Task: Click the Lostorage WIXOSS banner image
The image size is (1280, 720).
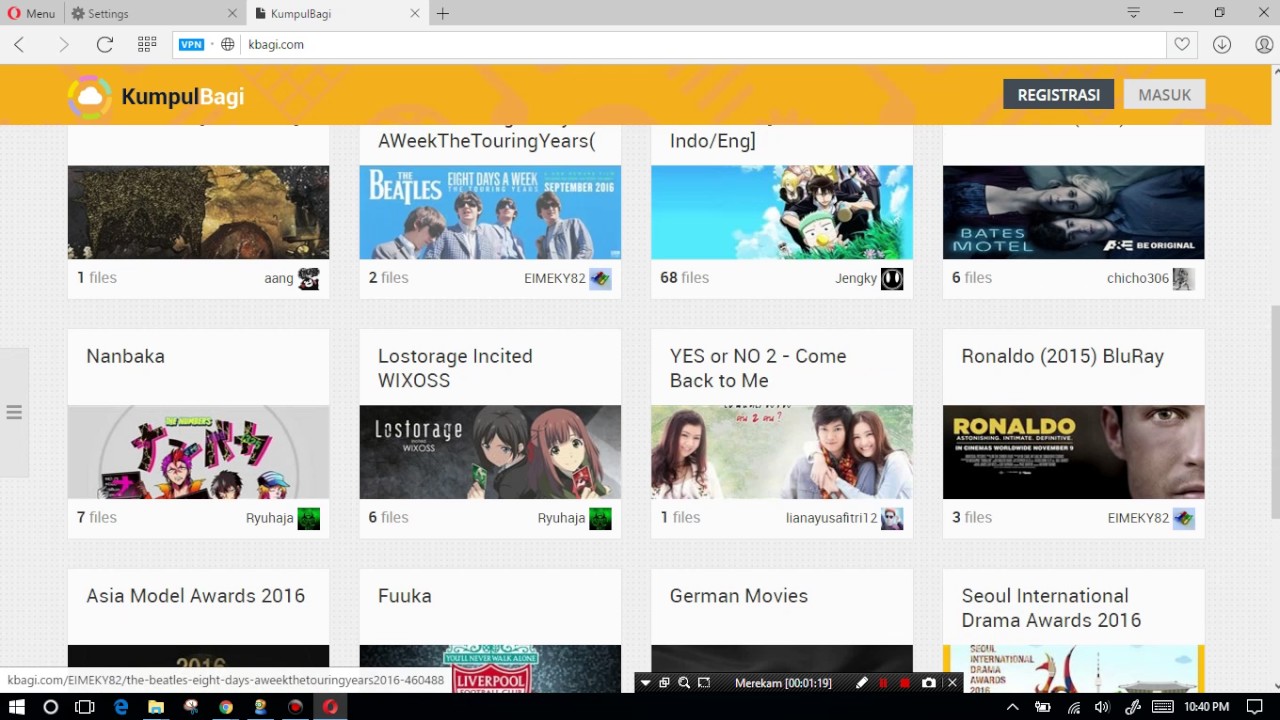Action: tap(490, 452)
